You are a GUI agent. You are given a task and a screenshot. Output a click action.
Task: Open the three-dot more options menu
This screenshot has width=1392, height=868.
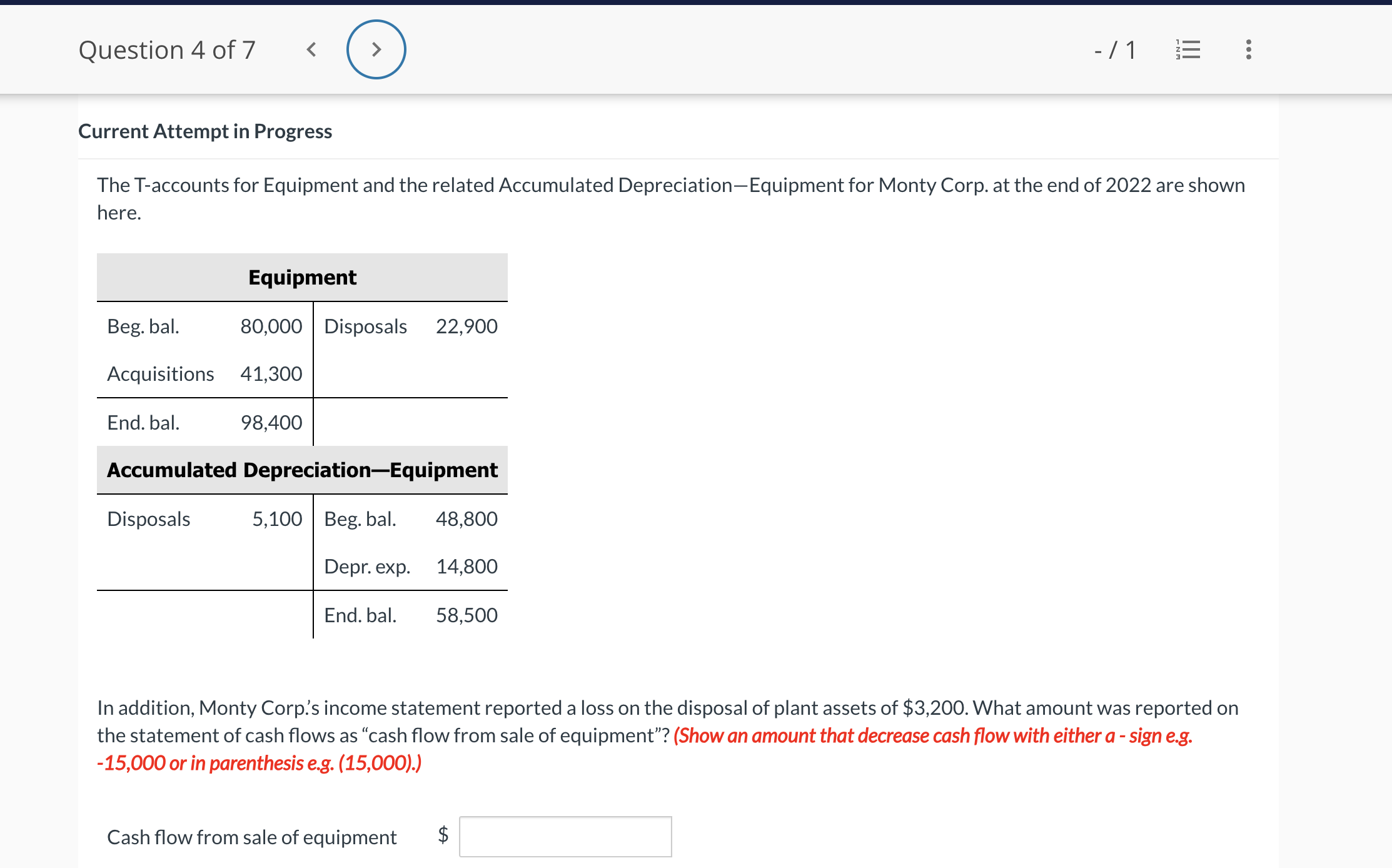[x=1248, y=49]
